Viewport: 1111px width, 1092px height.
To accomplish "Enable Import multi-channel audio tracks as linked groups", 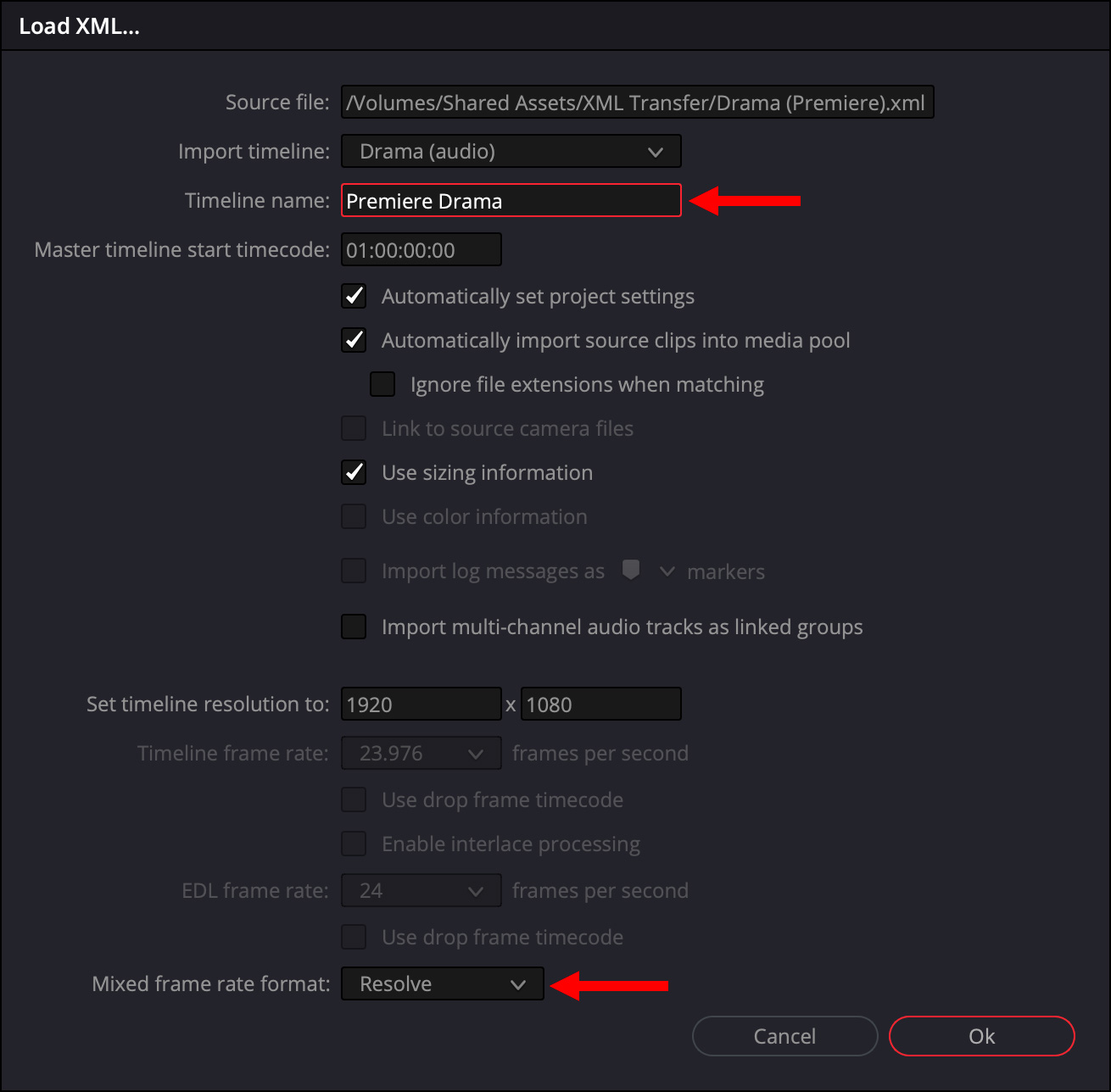I will (x=354, y=627).
